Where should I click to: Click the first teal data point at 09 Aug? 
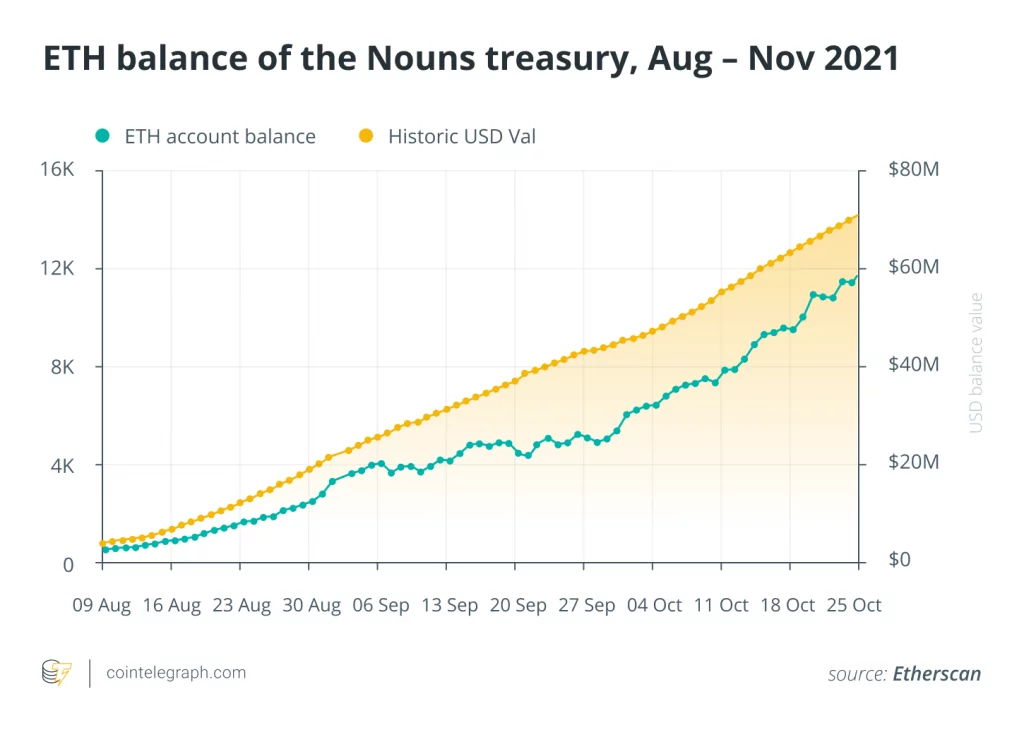[104, 550]
